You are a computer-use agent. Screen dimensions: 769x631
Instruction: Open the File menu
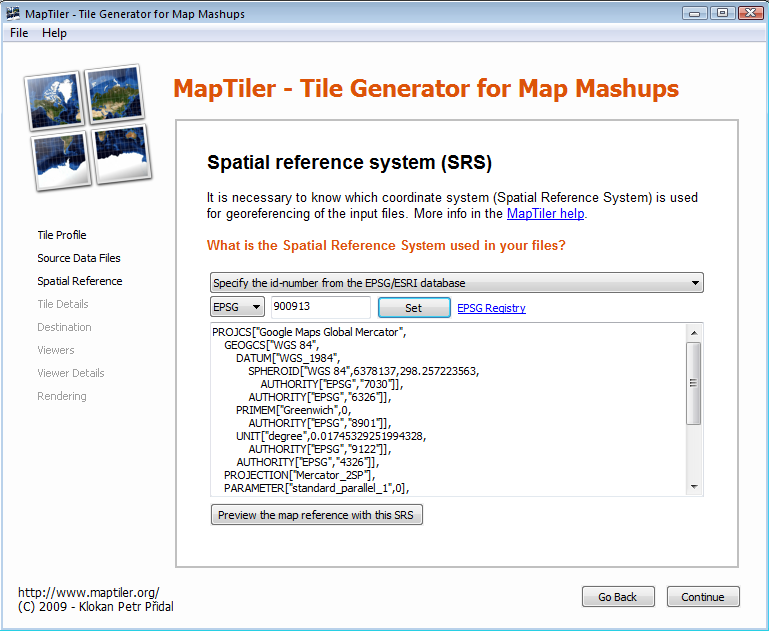click(x=19, y=33)
